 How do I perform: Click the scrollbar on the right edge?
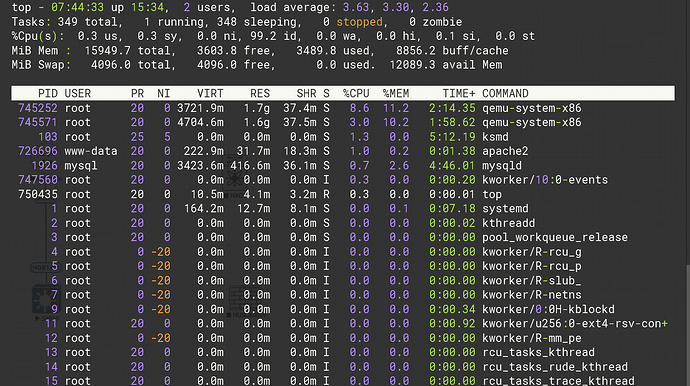687,325
